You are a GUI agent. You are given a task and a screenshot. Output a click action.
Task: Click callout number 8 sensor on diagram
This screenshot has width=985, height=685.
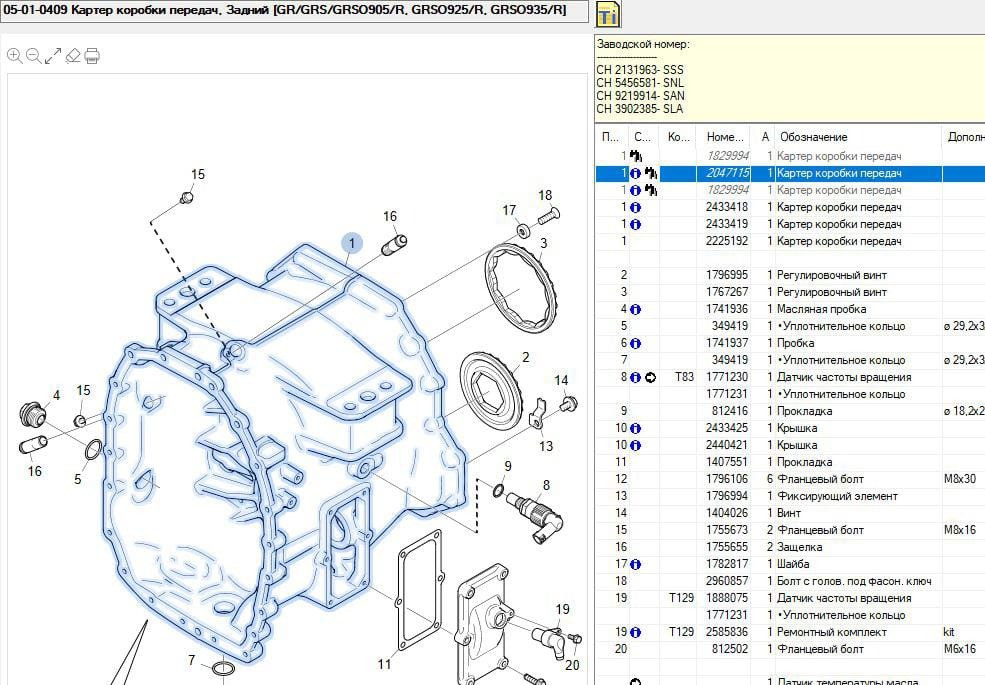[546, 485]
